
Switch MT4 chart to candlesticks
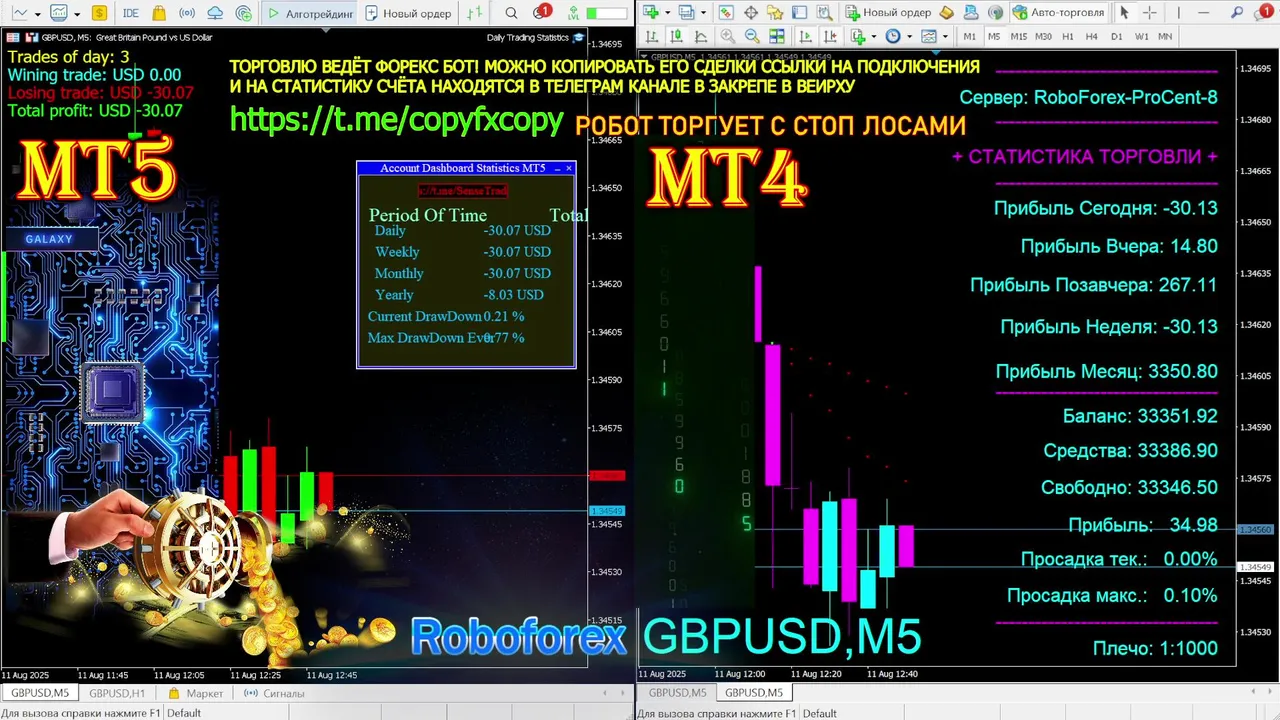(675, 36)
